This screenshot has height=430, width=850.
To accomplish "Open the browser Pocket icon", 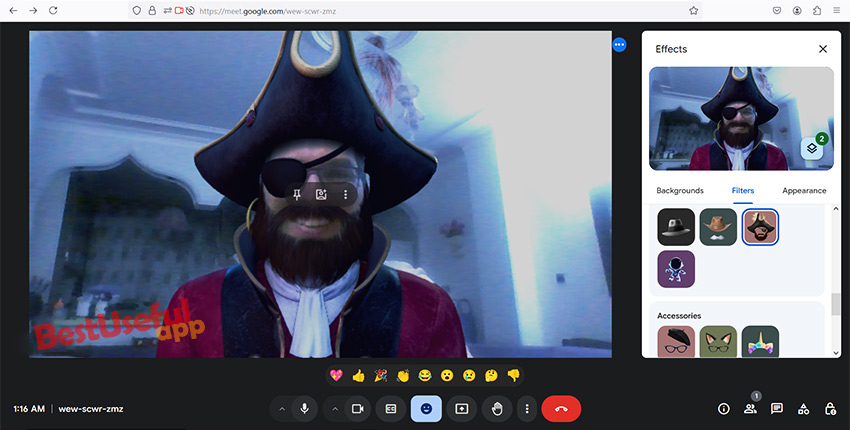I will [x=777, y=10].
